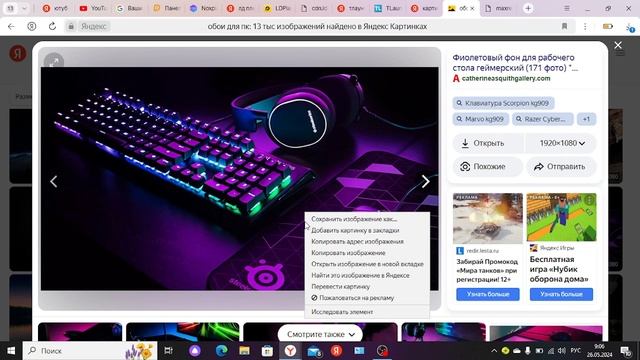Open the downloads icon in browser toolbar

(x=630, y=27)
